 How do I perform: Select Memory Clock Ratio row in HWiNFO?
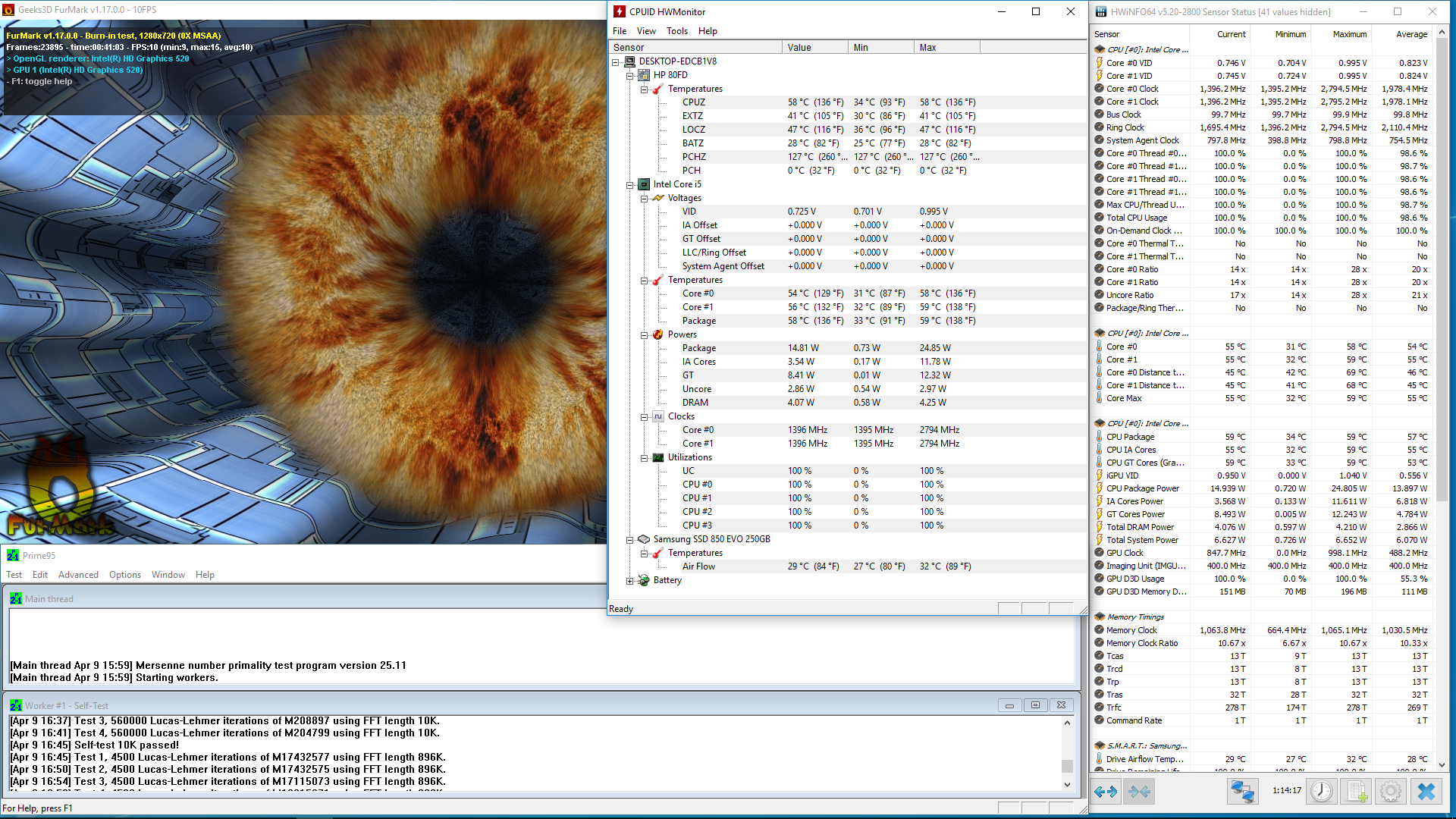[x=1262, y=643]
